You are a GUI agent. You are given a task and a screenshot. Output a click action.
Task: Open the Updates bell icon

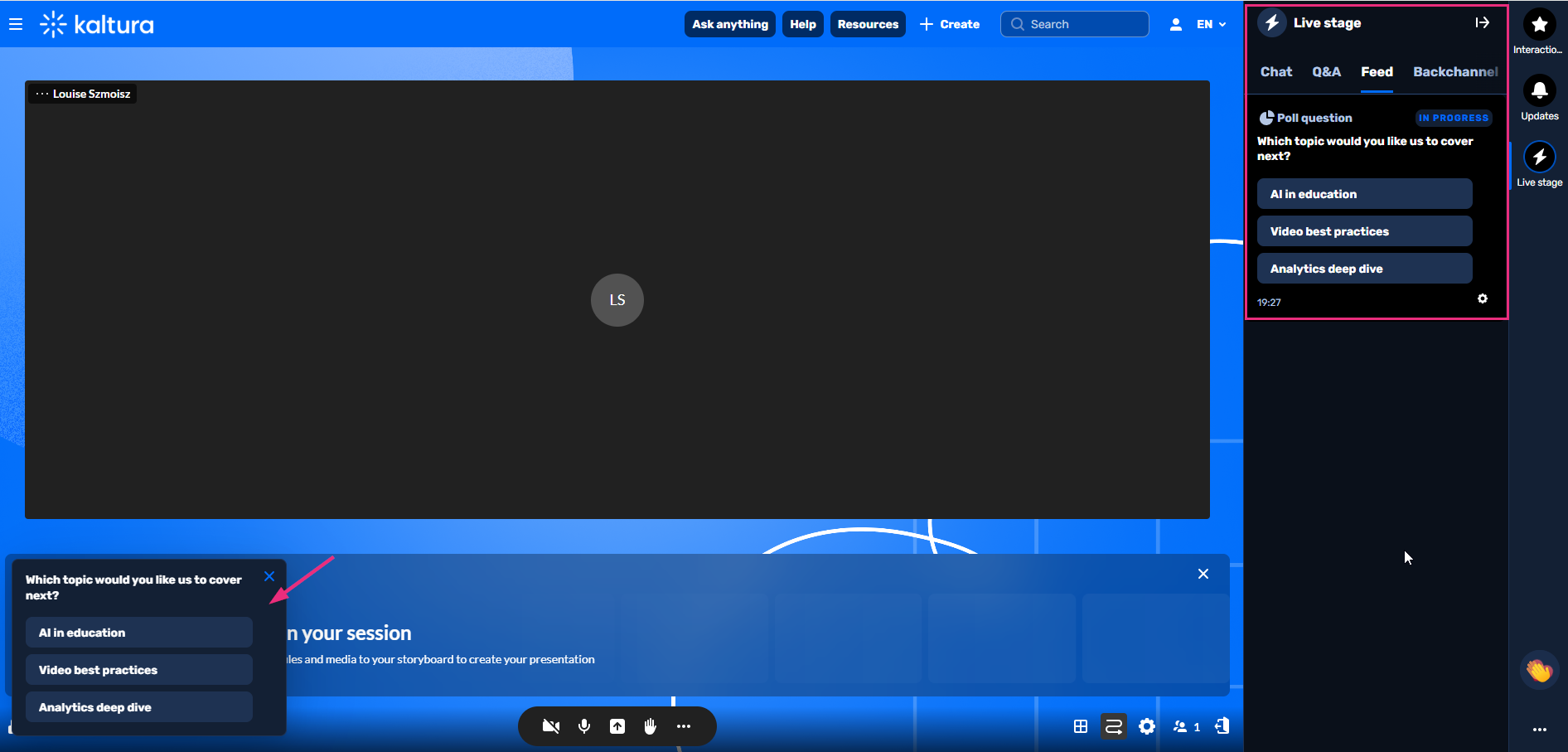(1539, 91)
